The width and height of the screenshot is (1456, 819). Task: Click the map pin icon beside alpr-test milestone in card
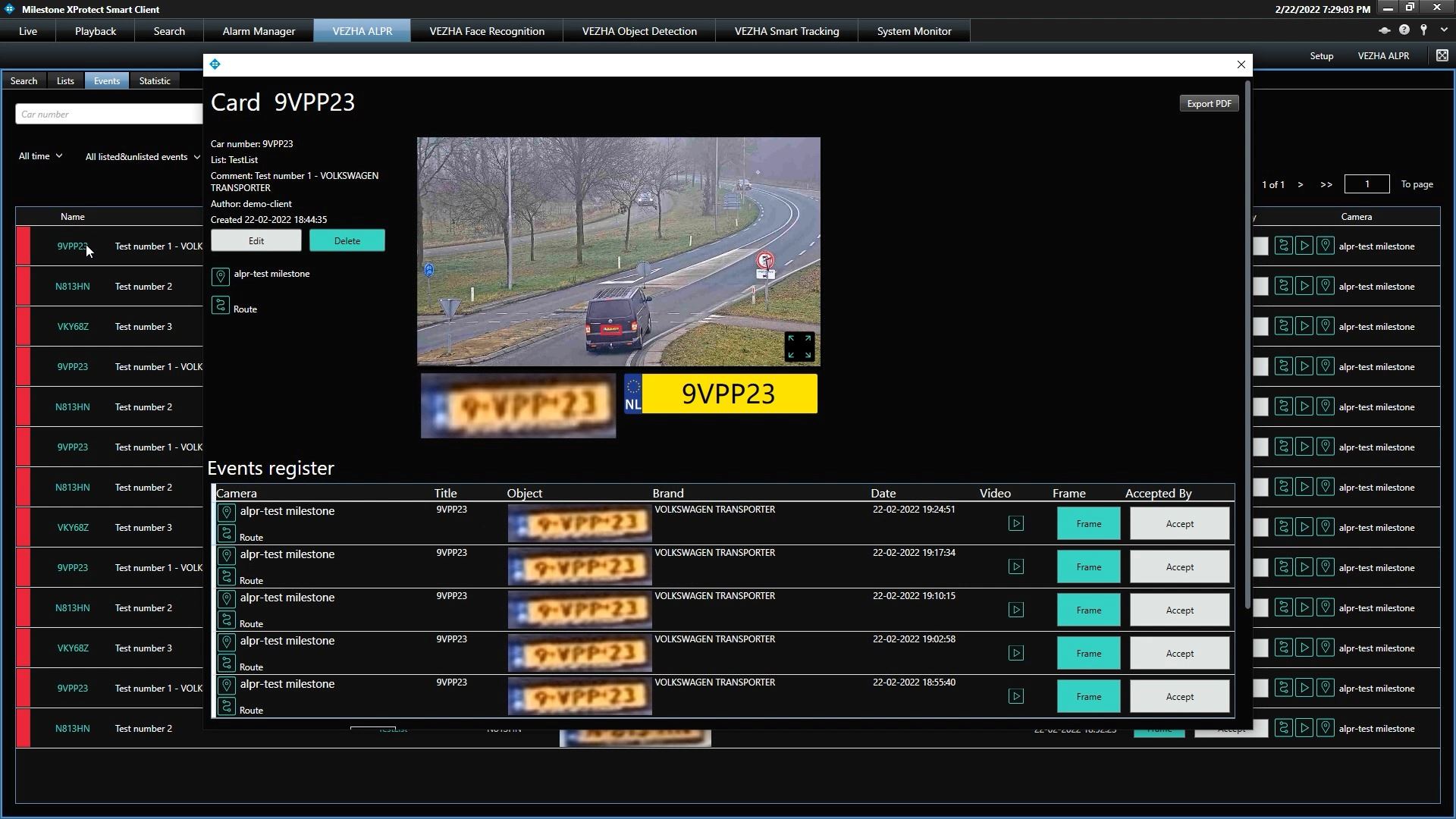point(220,276)
